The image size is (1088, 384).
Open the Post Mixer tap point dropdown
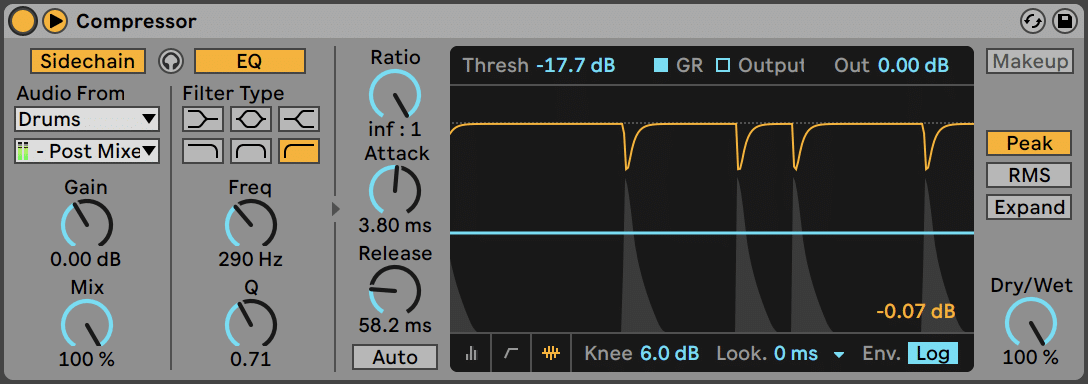[x=87, y=151]
